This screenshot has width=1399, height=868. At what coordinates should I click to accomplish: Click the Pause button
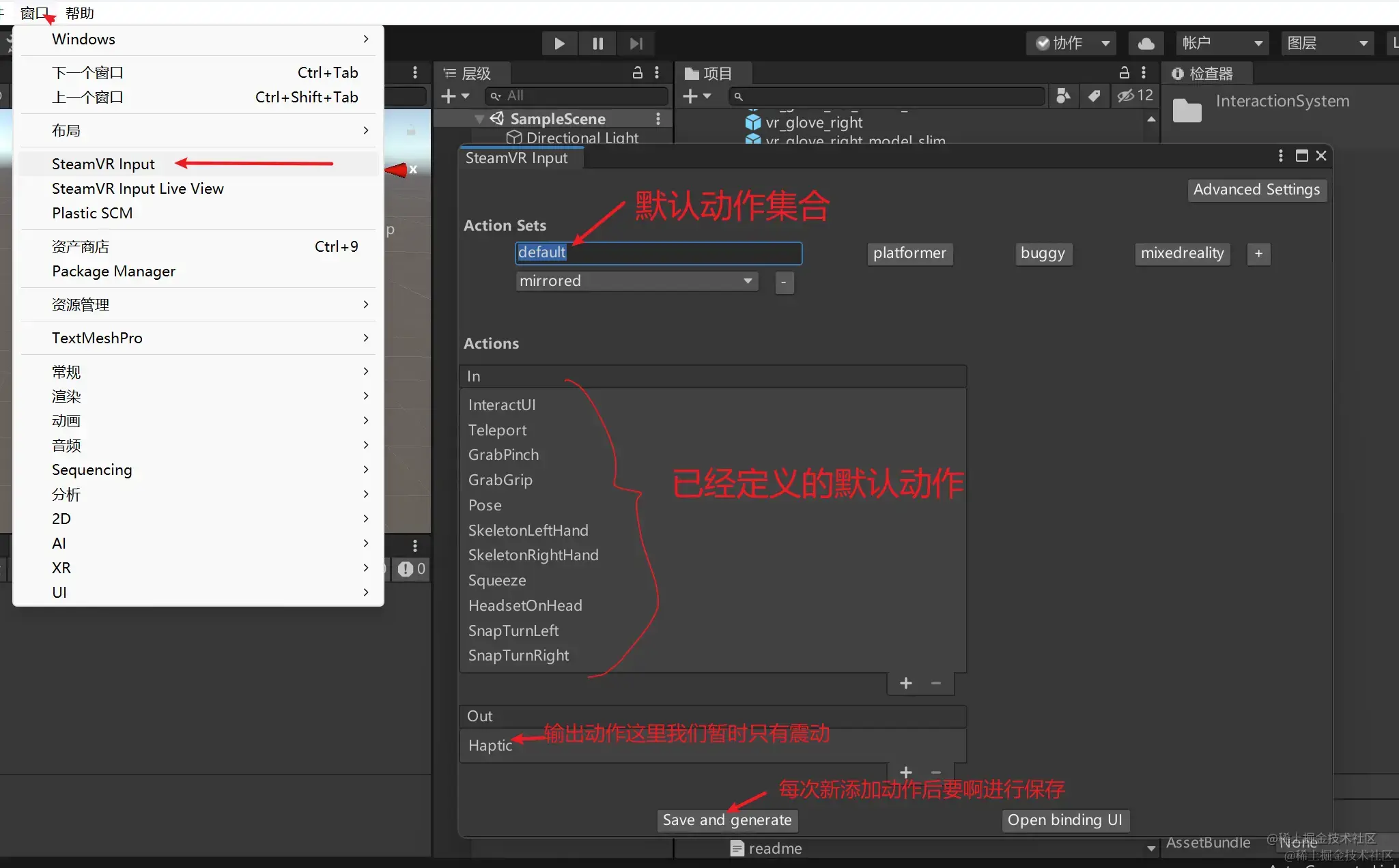[597, 44]
